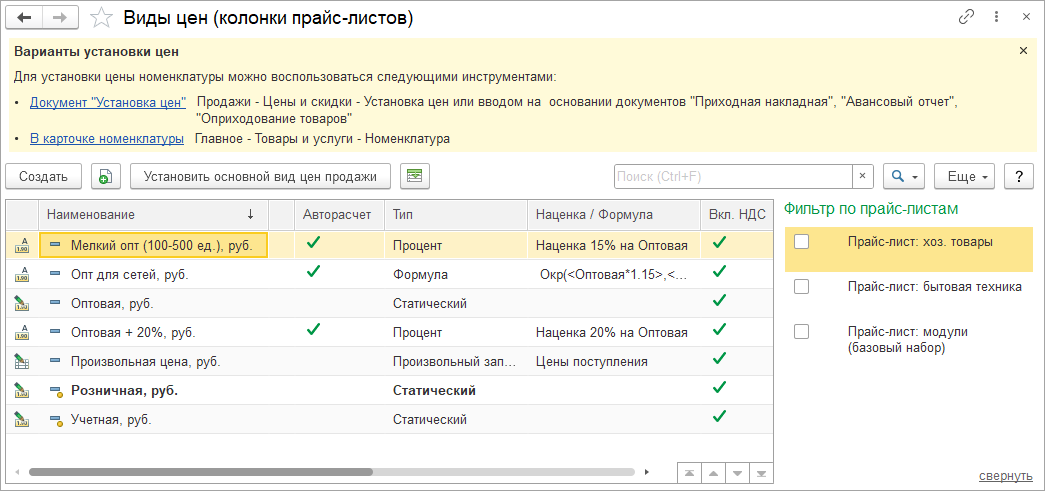Viewport: 1045px width, 491px height.
Task: Click the Наценка 20% на Оптовая cell
Action: point(613,332)
